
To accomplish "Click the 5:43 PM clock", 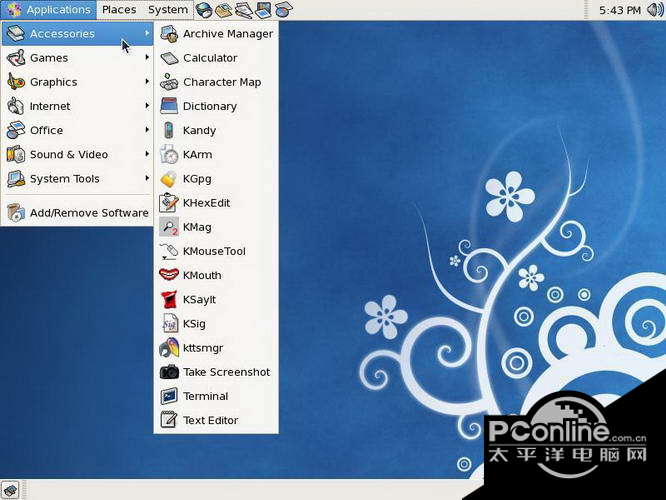I will click(620, 10).
